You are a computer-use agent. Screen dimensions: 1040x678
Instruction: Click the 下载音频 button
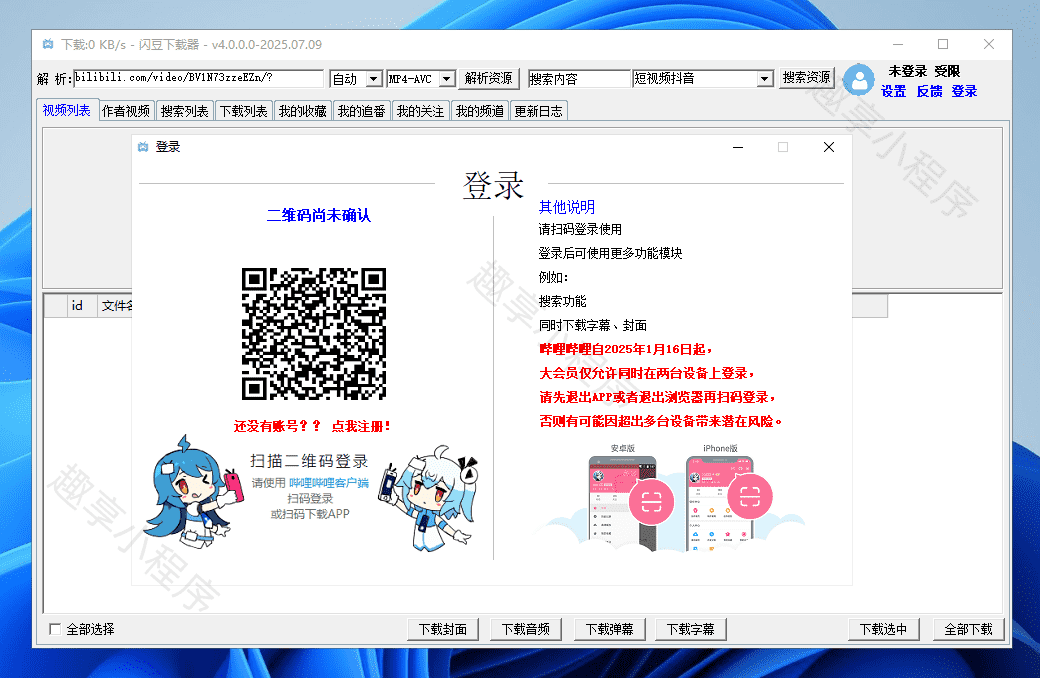click(526, 629)
